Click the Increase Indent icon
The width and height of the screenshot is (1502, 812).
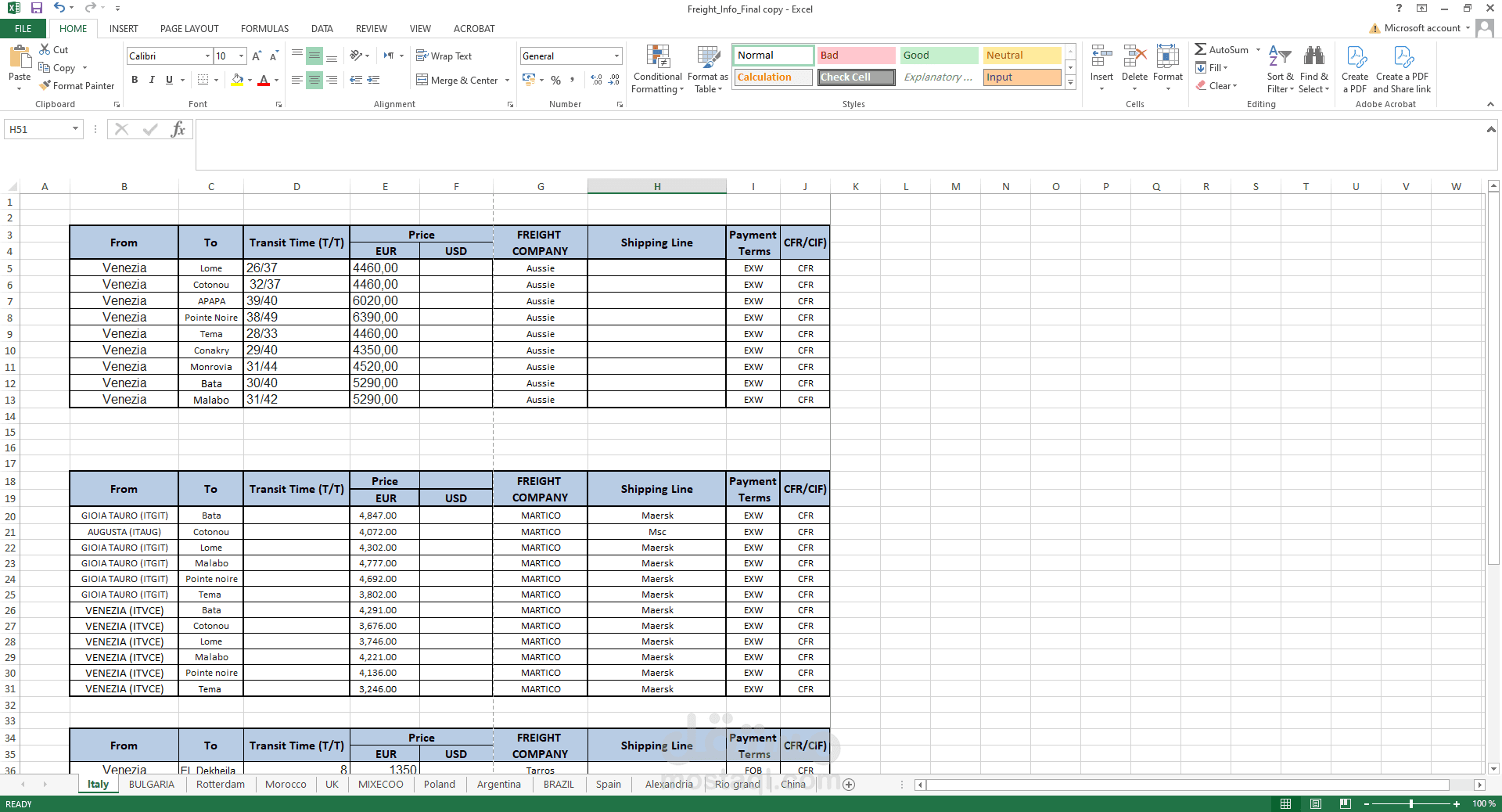click(x=374, y=80)
